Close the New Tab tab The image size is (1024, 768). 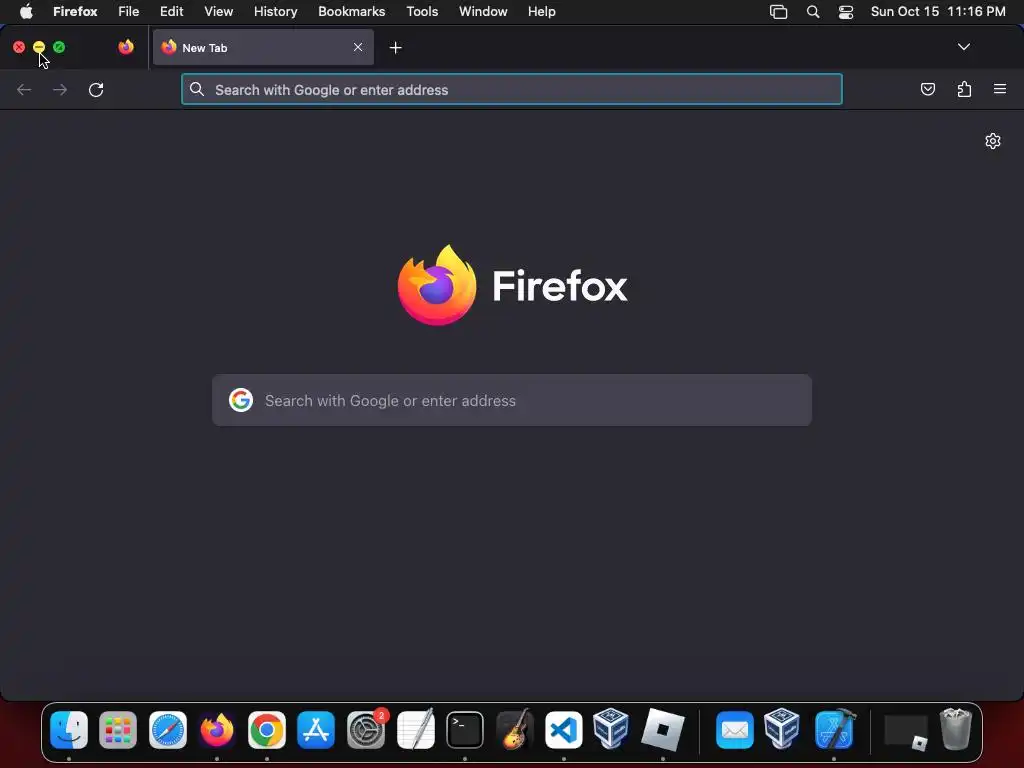coord(358,47)
